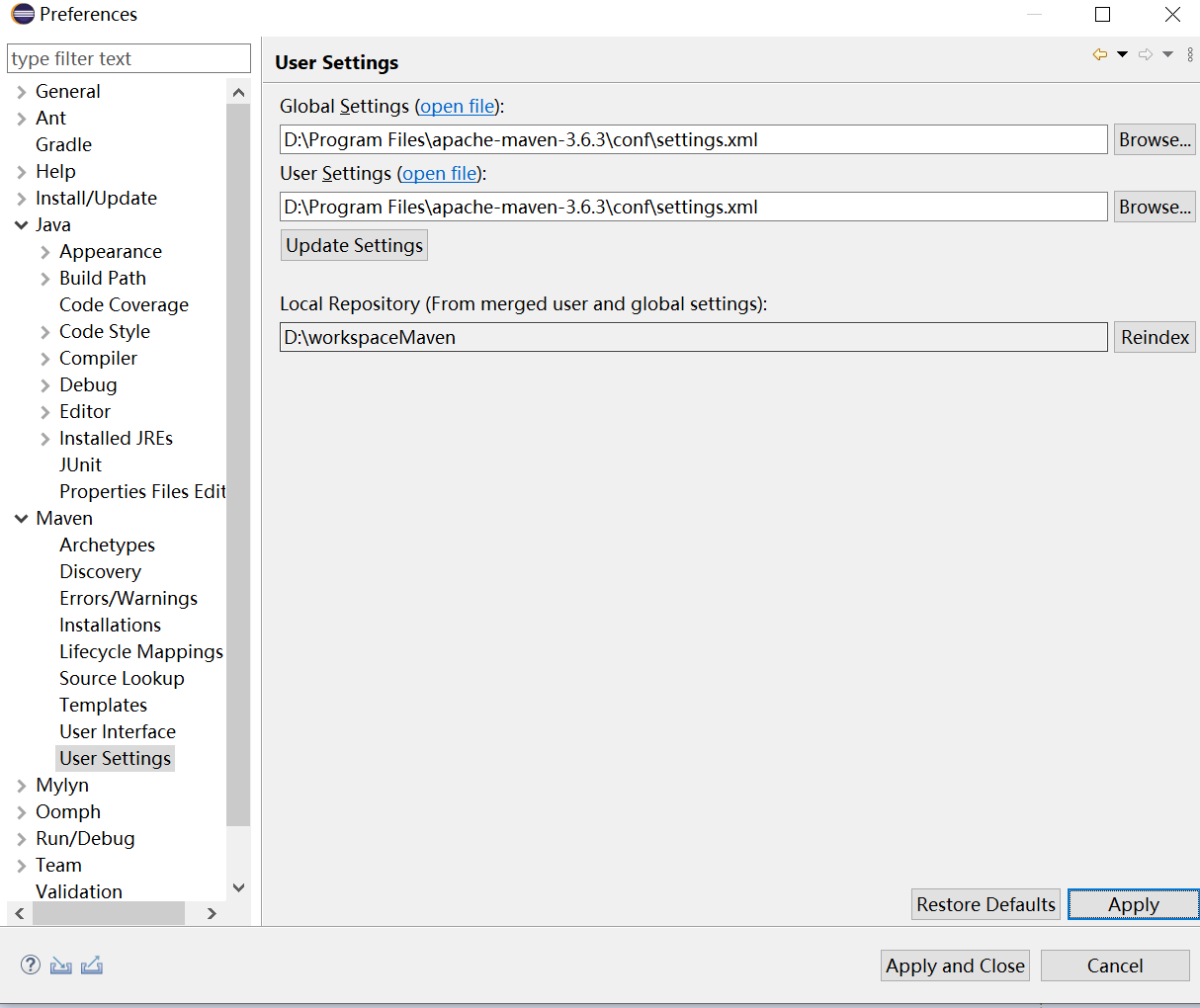Click the Forward navigation arrow icon

pos(1145,54)
